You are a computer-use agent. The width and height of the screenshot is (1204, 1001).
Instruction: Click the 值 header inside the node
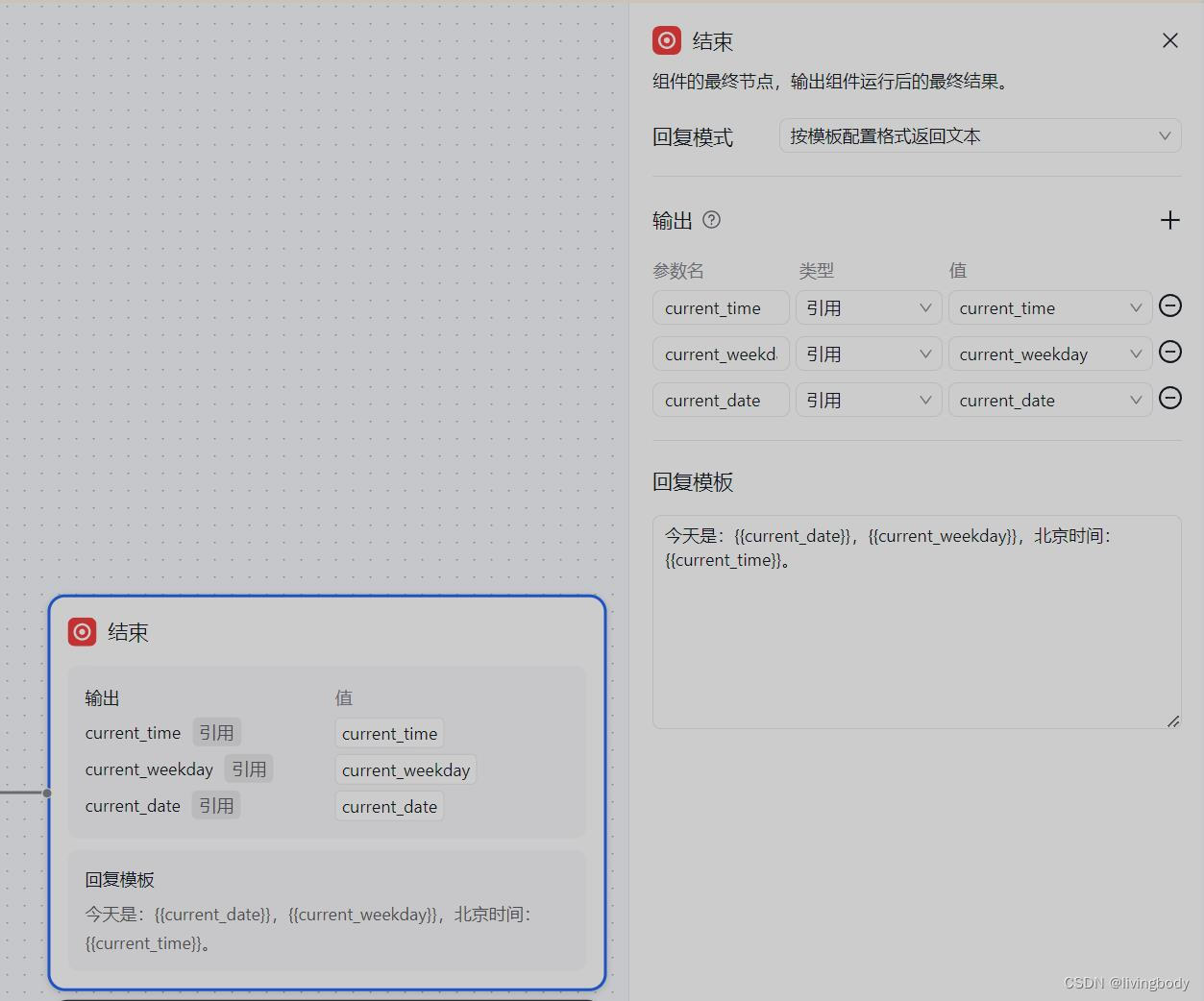click(x=344, y=698)
